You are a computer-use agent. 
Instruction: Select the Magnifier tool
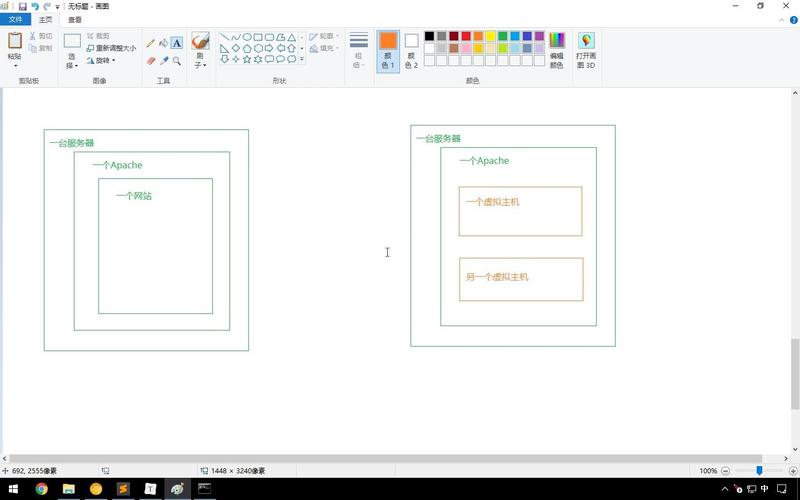coord(177,60)
